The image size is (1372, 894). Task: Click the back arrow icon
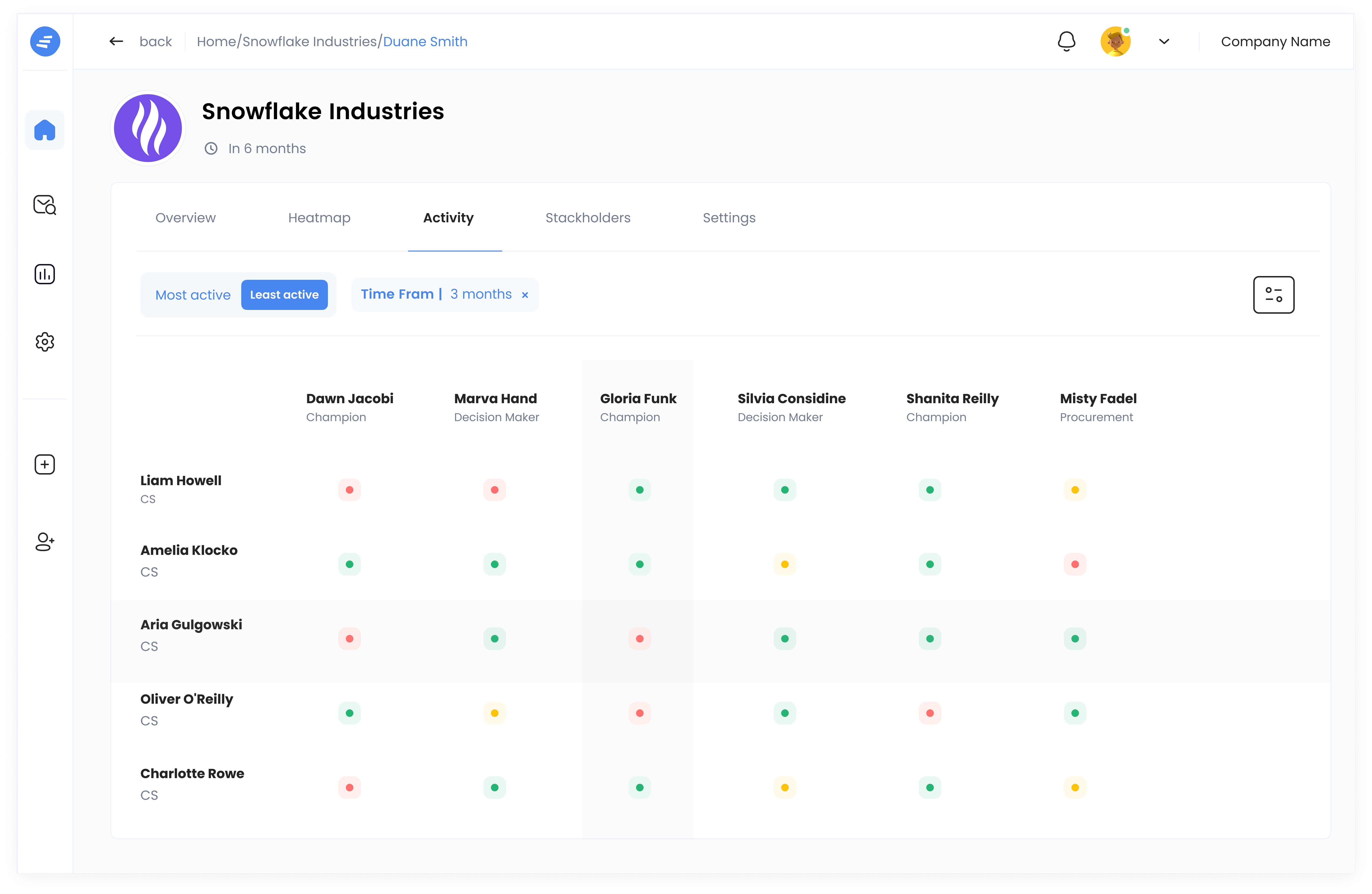click(x=116, y=41)
